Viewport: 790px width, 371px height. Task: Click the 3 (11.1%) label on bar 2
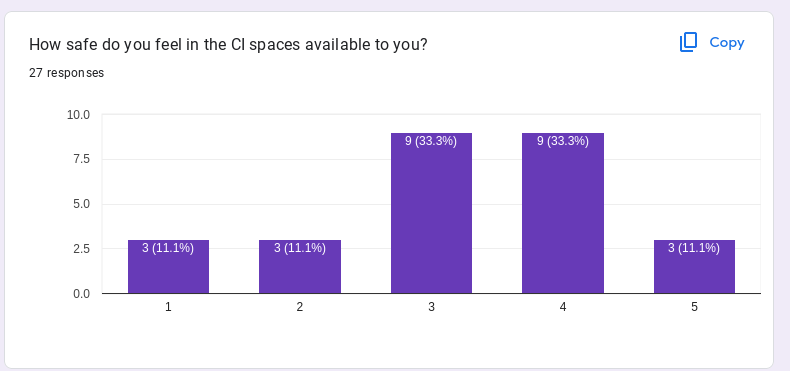pyautogui.click(x=300, y=248)
